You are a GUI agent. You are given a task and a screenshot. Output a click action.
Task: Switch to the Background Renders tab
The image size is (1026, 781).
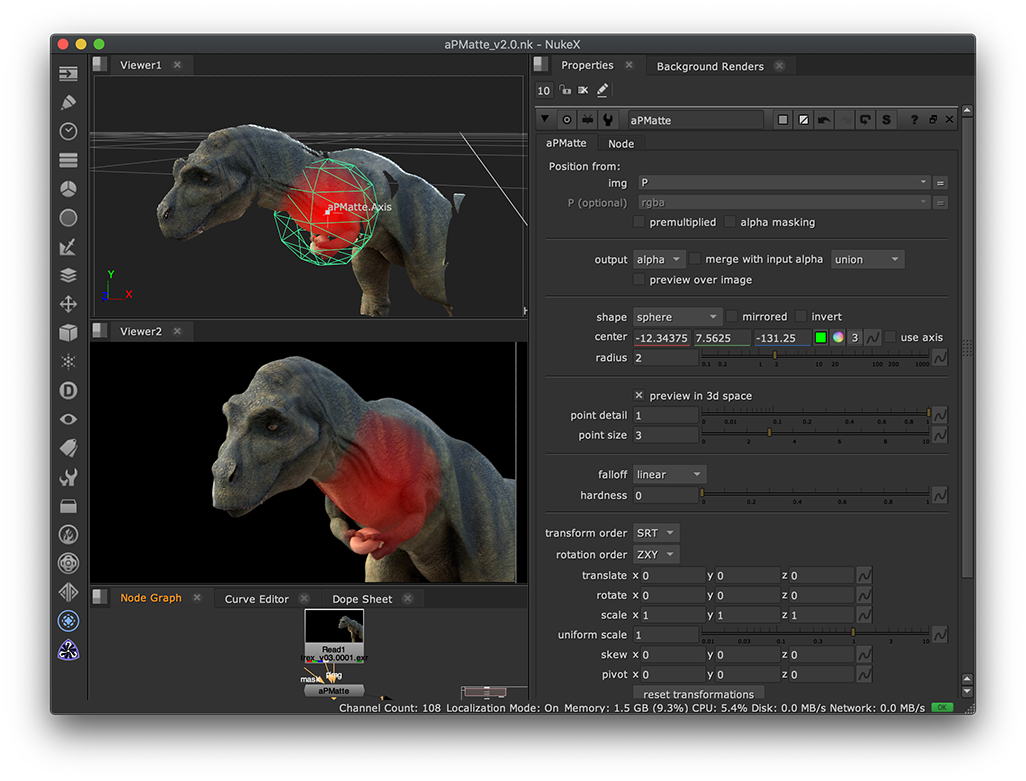coord(710,66)
